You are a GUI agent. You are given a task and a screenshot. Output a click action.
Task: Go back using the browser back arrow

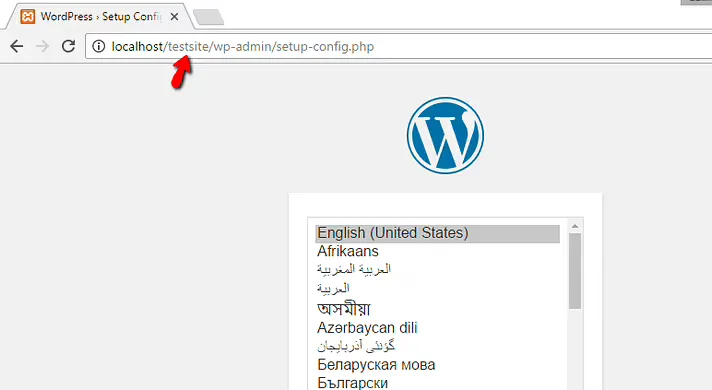pyautogui.click(x=17, y=46)
